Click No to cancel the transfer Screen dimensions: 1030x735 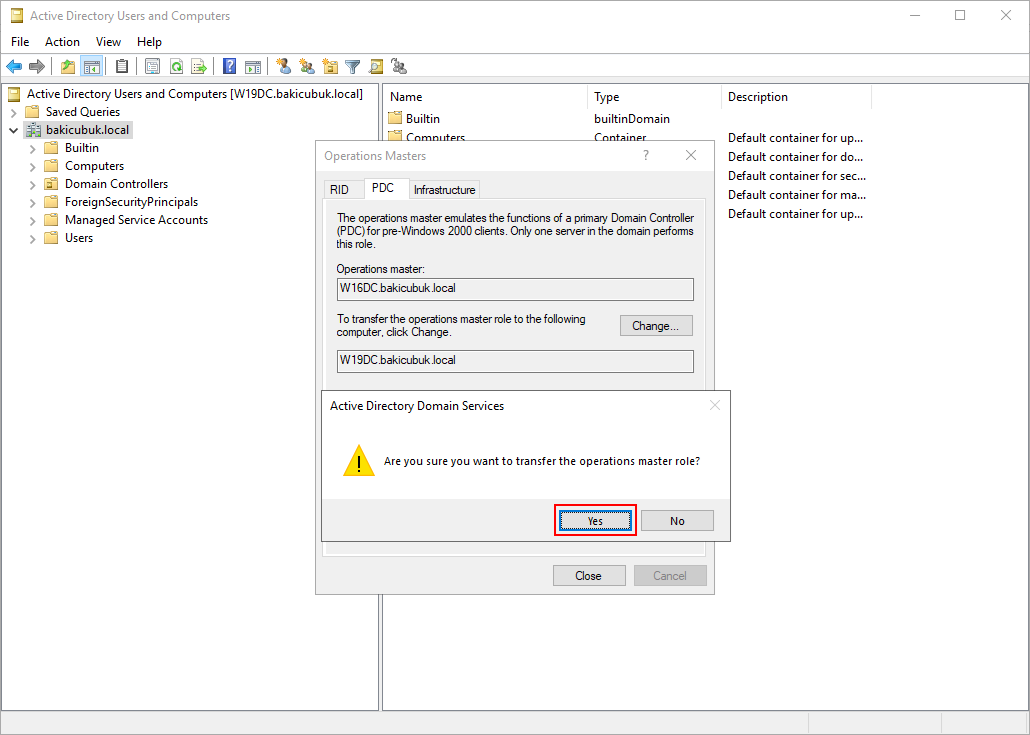(677, 521)
